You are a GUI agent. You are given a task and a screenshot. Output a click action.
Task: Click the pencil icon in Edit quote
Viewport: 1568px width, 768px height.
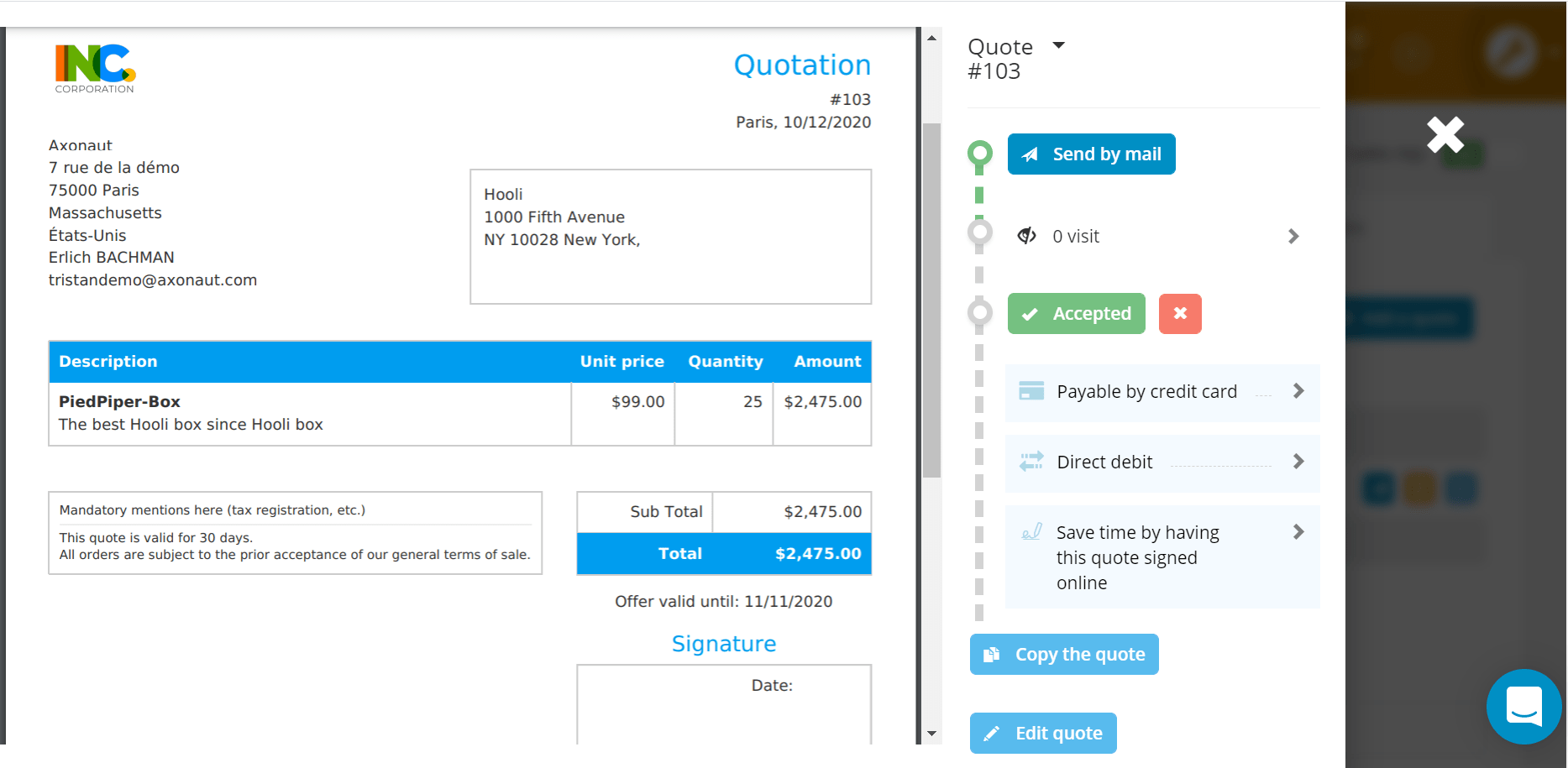[992, 734]
